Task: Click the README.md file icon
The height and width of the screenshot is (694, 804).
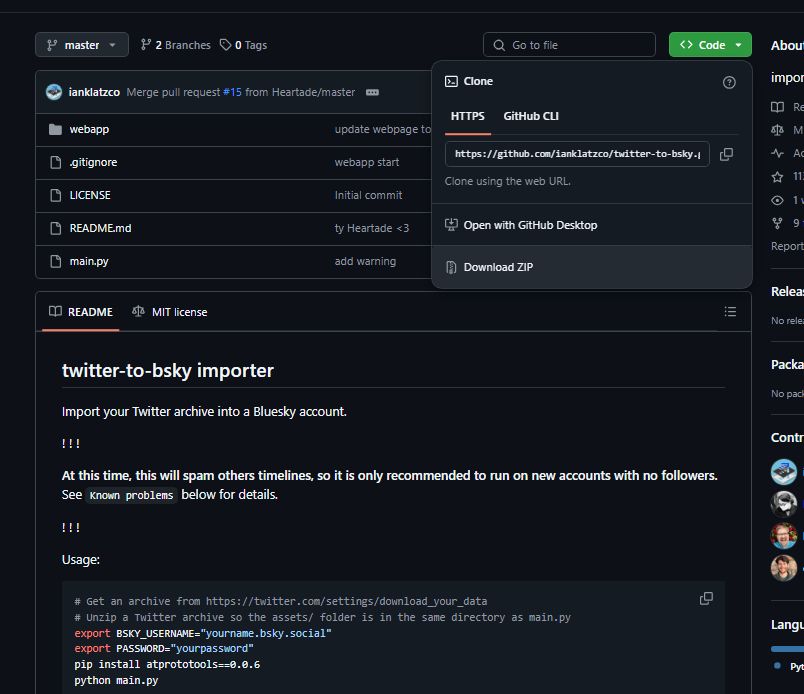Action: pos(55,228)
